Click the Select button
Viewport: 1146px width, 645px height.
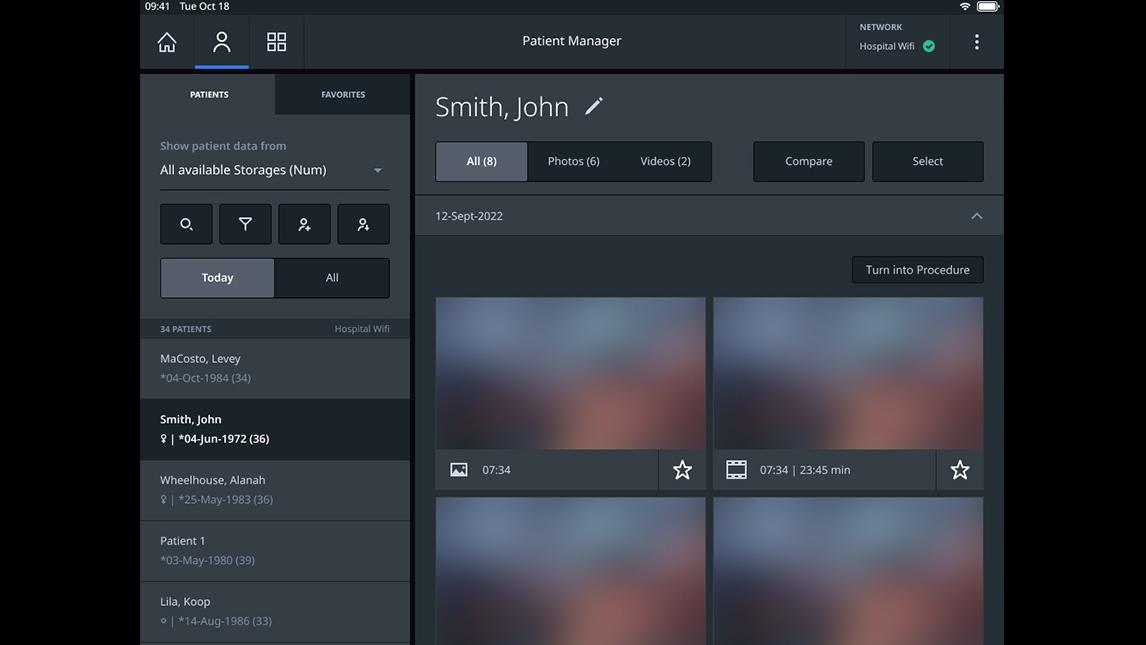tap(927, 161)
